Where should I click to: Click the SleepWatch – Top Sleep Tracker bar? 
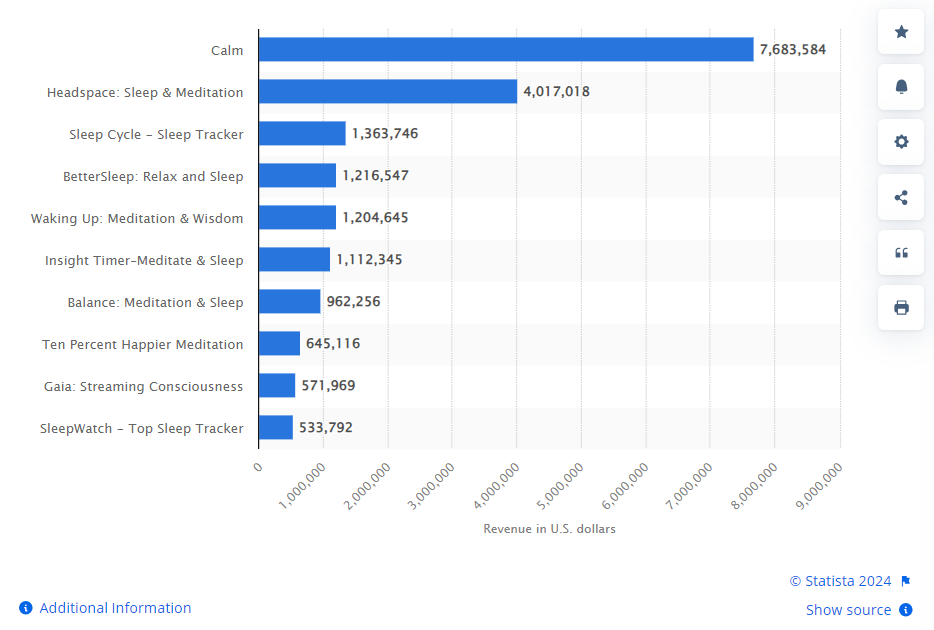(x=276, y=427)
